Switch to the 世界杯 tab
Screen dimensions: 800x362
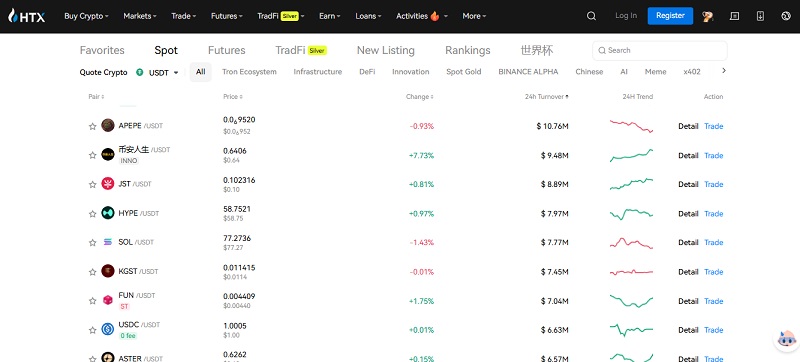[537, 50]
